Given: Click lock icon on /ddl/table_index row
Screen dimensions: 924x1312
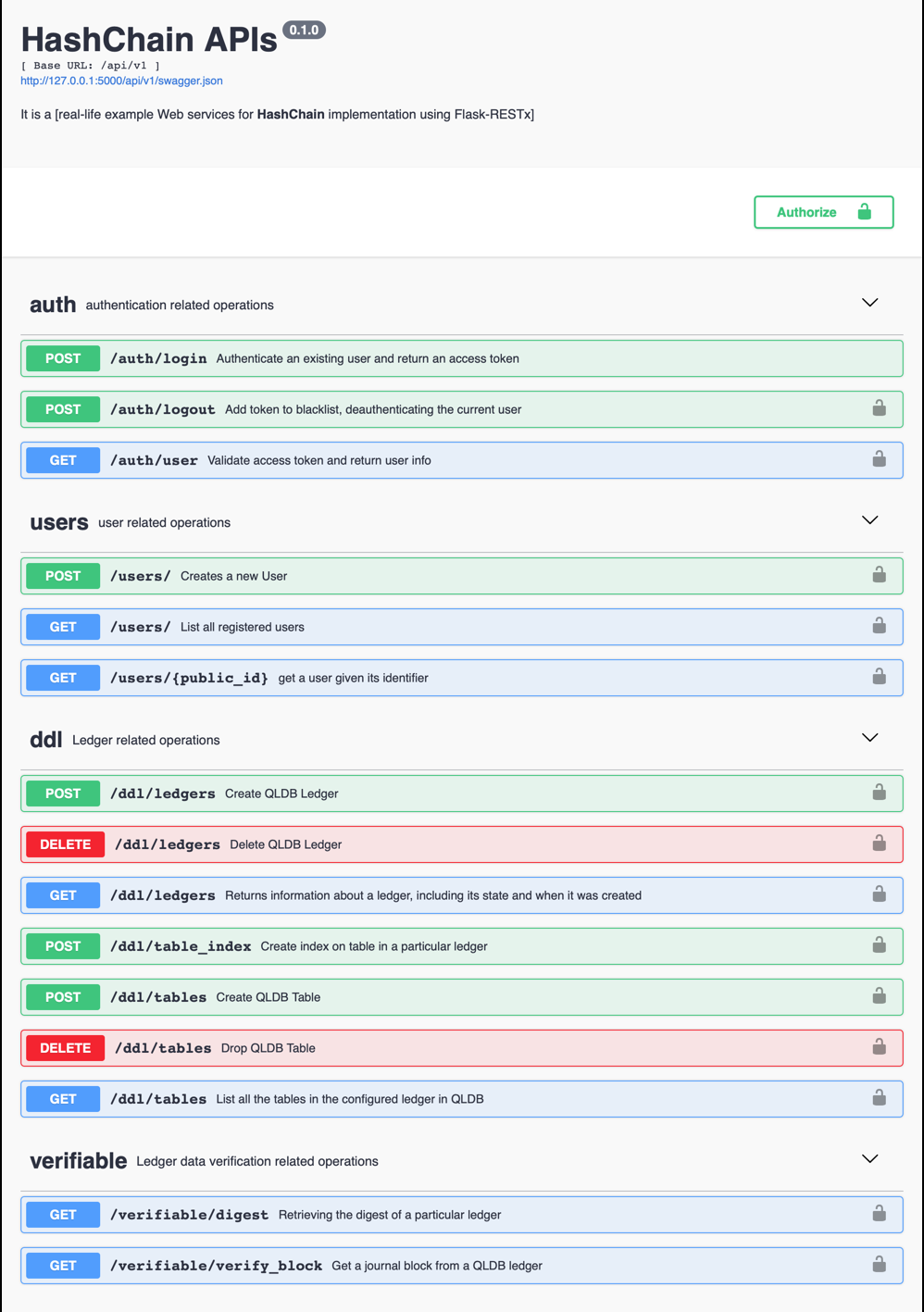Looking at the screenshot, I should (879, 945).
